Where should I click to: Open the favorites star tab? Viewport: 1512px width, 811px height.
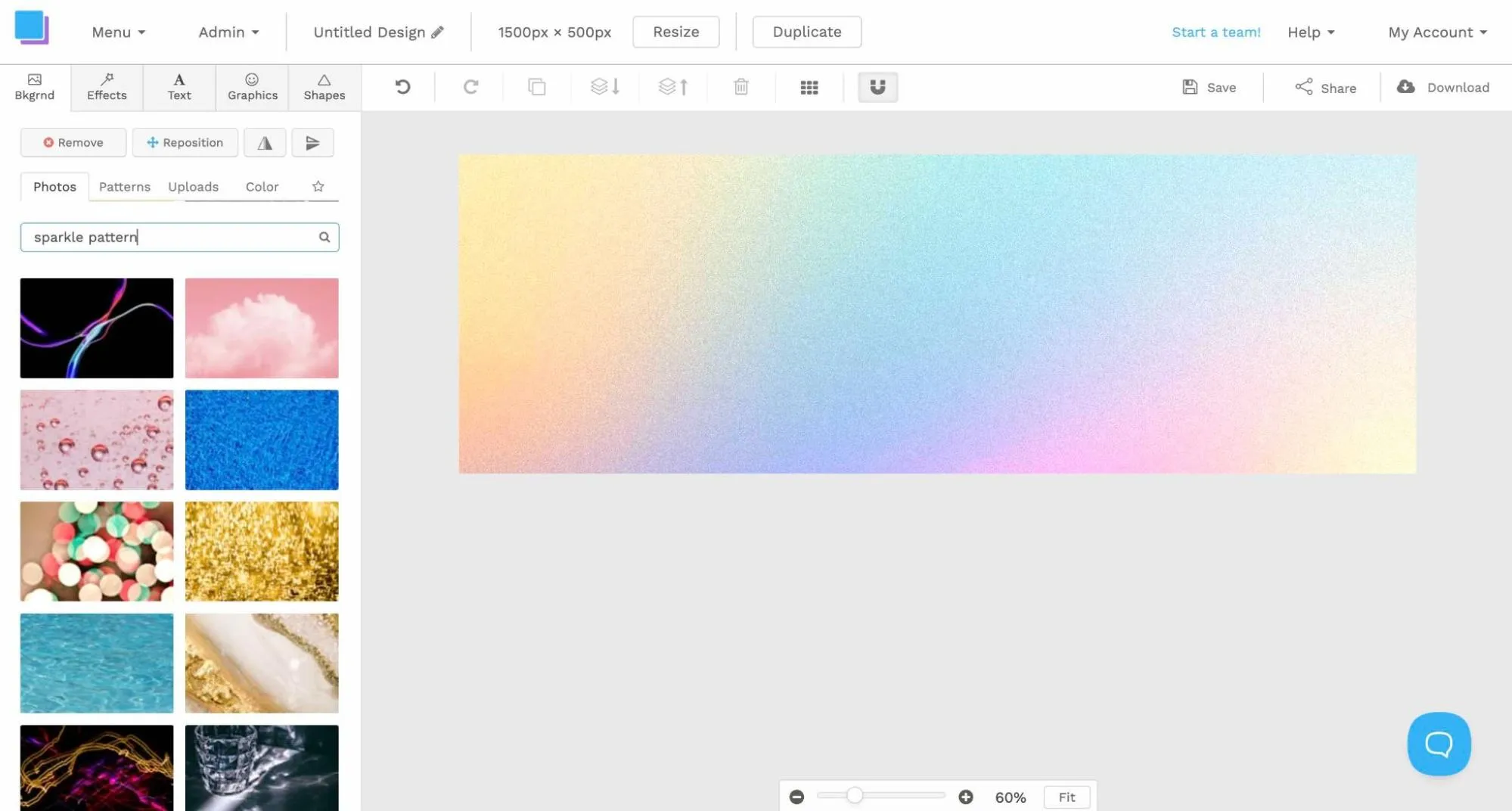click(318, 187)
